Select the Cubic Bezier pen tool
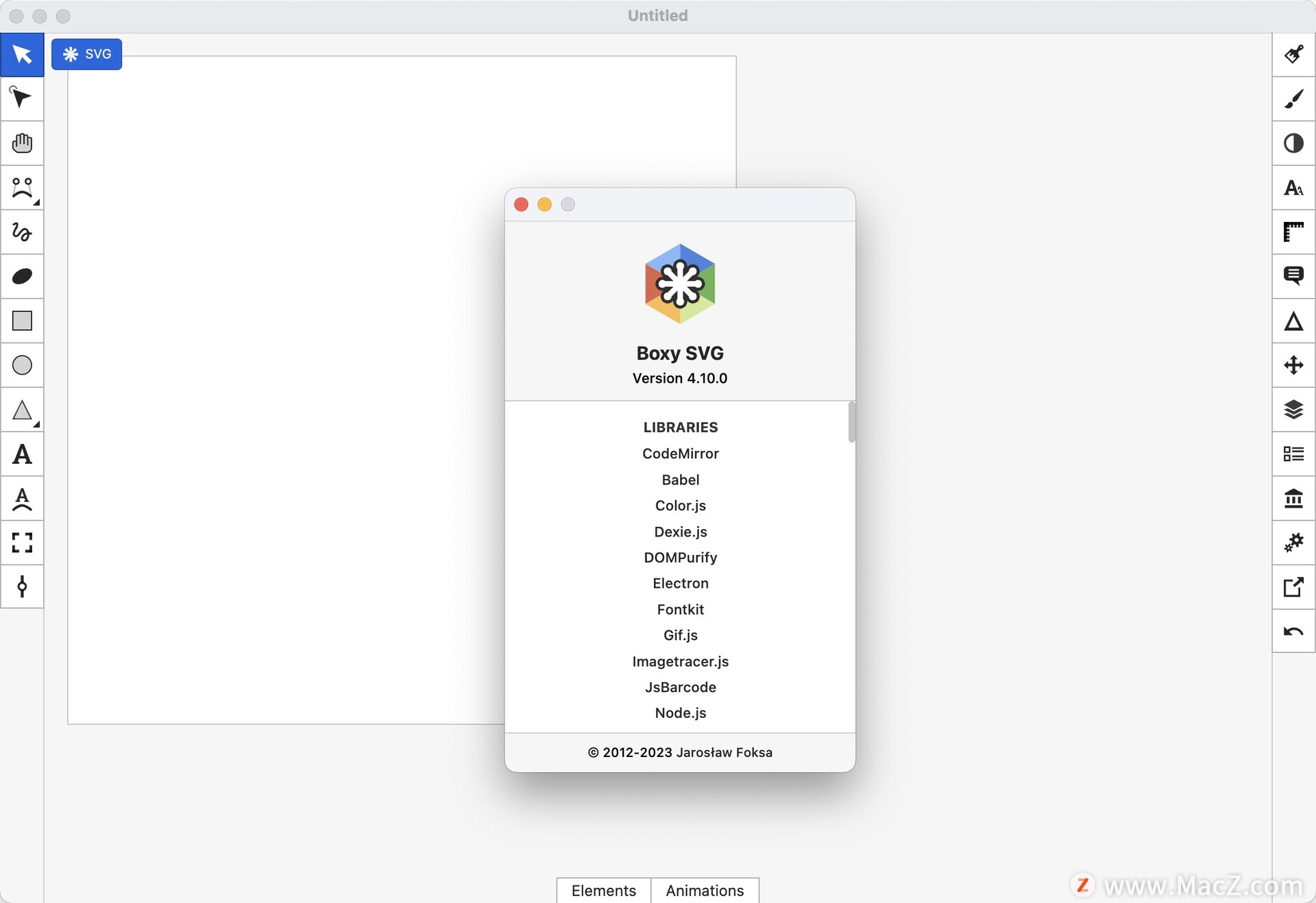This screenshot has width=1316, height=903. (22, 188)
